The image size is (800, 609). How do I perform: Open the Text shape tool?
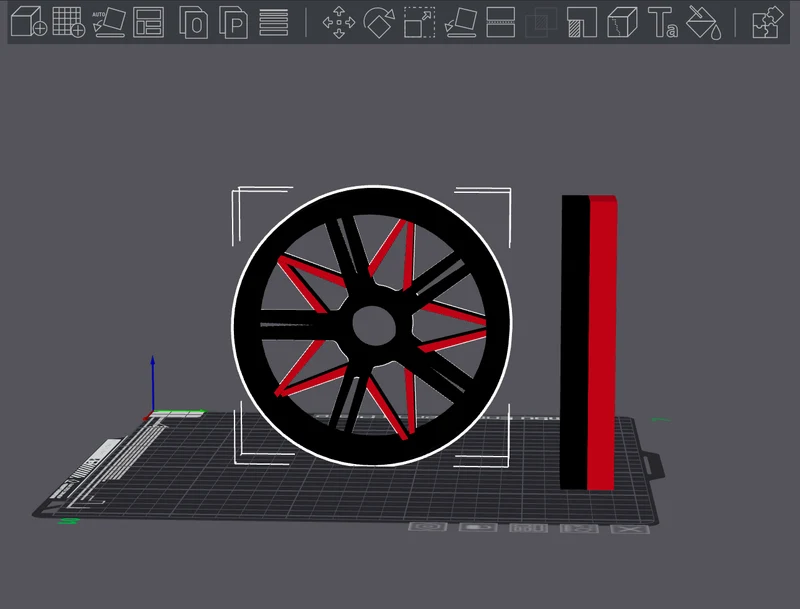click(663, 22)
